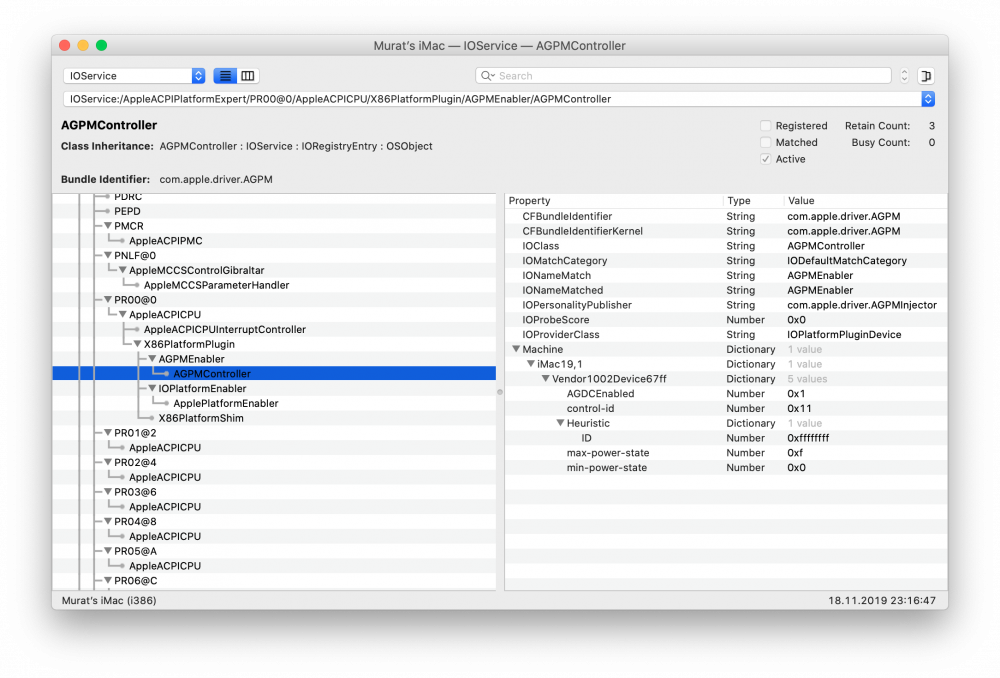
Task: Collapse the PR00@0 tree node
Action: pyautogui.click(x=108, y=300)
